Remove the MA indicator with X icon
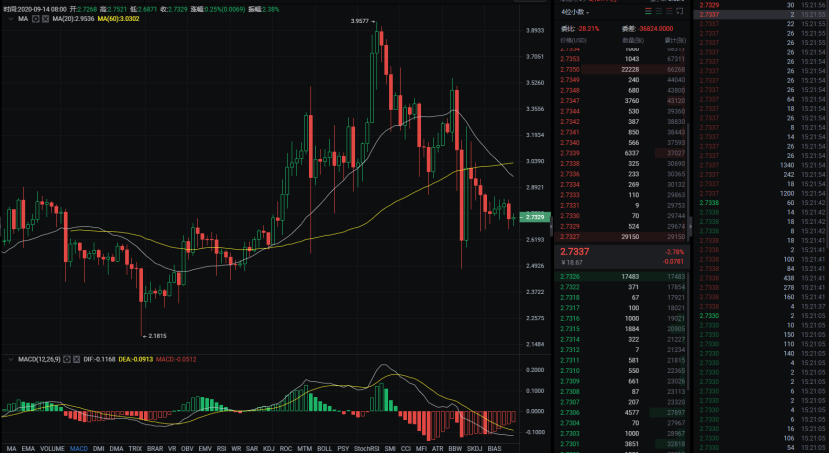This screenshot has width=829, height=454. (x=45, y=18)
